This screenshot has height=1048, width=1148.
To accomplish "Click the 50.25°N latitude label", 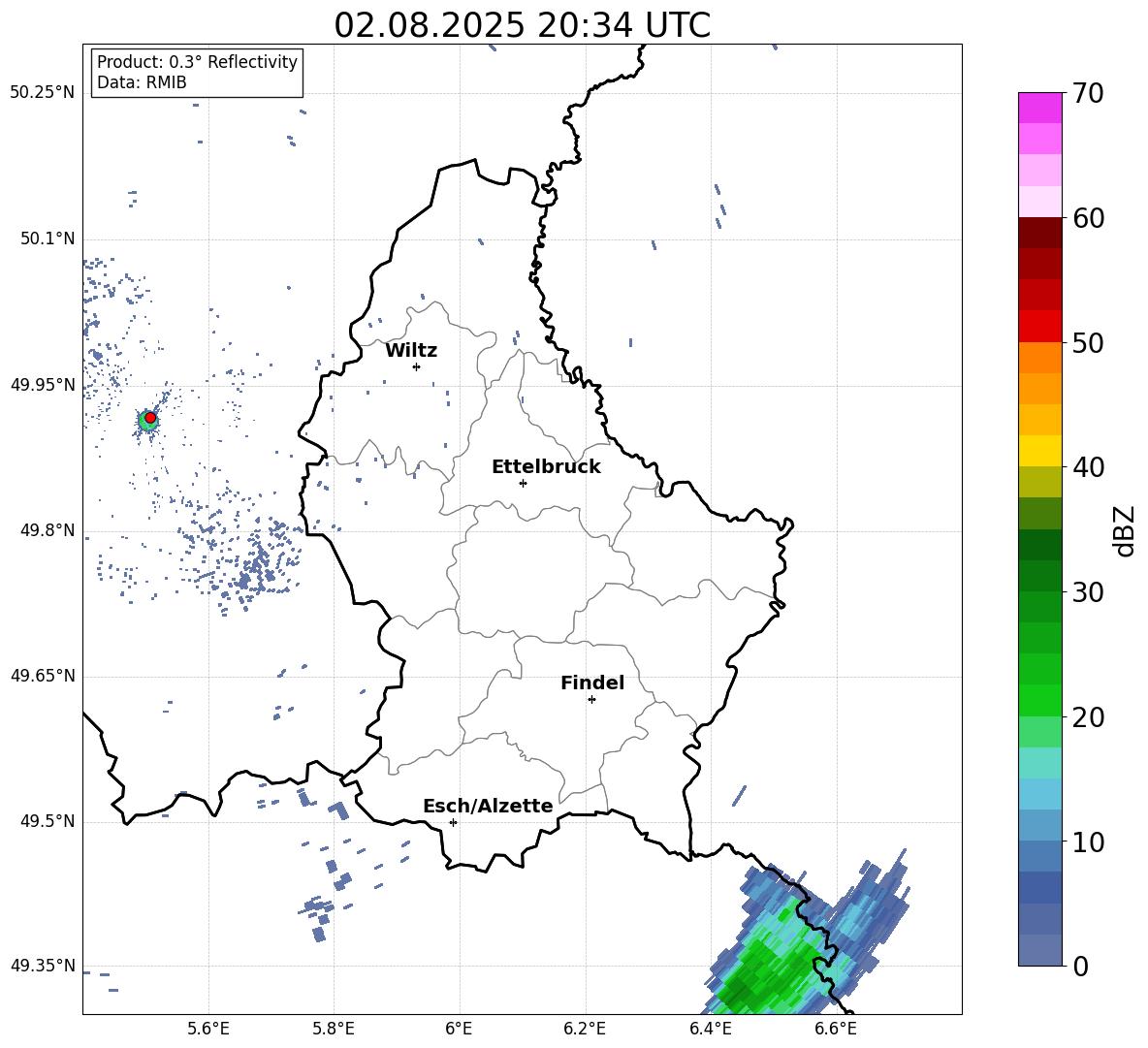I will [43, 93].
